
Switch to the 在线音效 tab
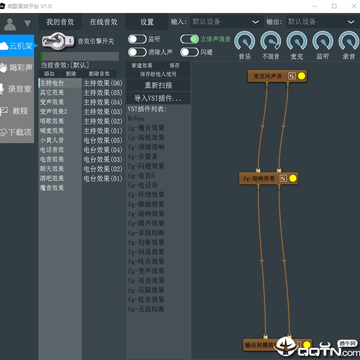(103, 22)
